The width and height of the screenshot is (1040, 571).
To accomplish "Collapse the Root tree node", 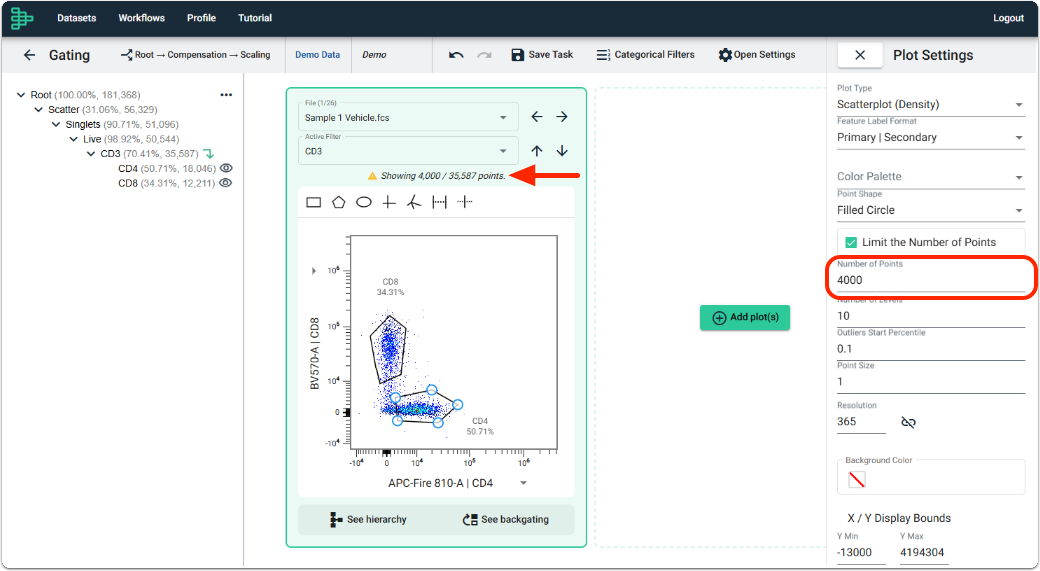I will click(21, 95).
